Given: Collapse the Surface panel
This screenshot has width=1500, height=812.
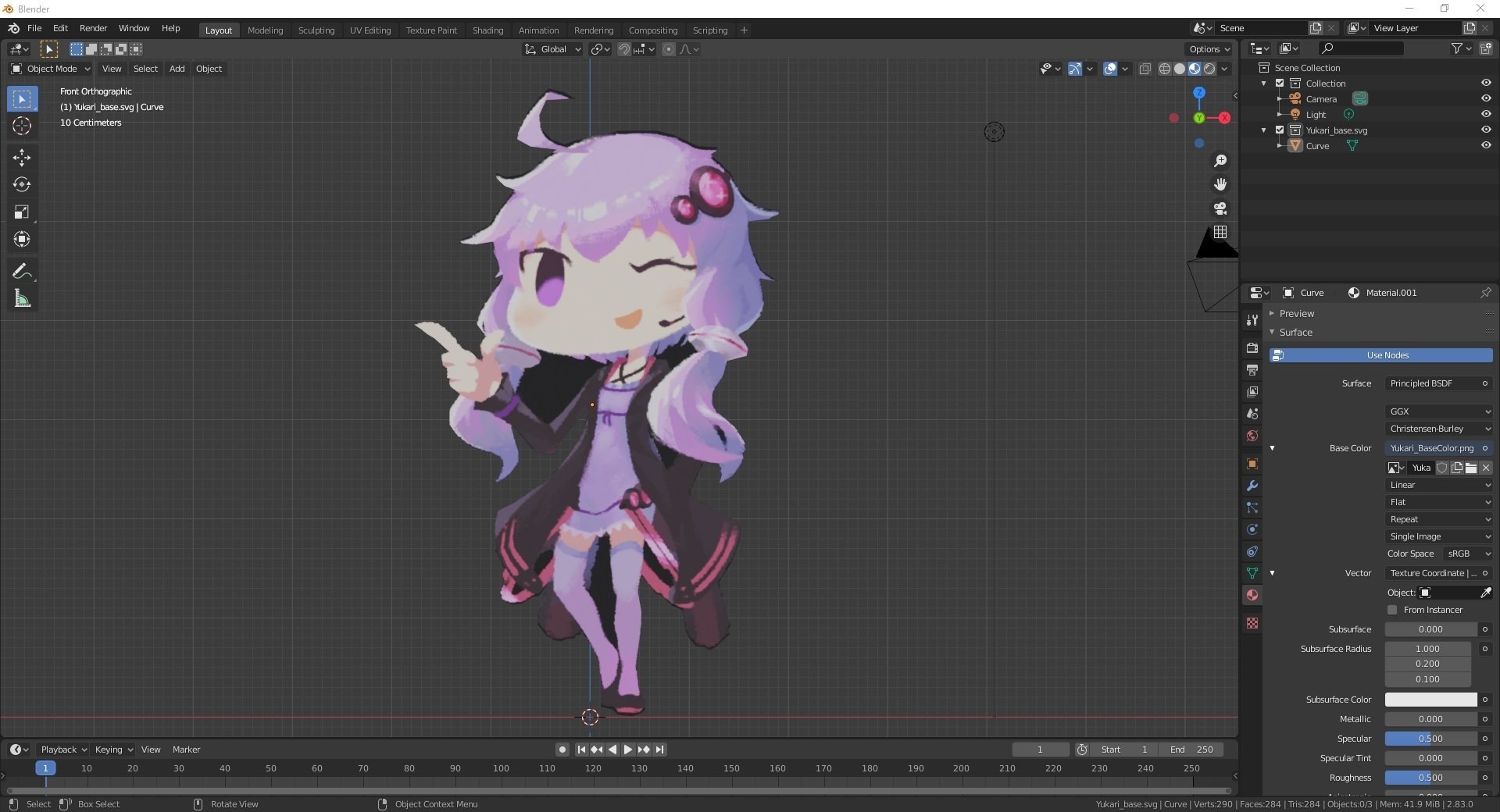Looking at the screenshot, I should point(1295,332).
